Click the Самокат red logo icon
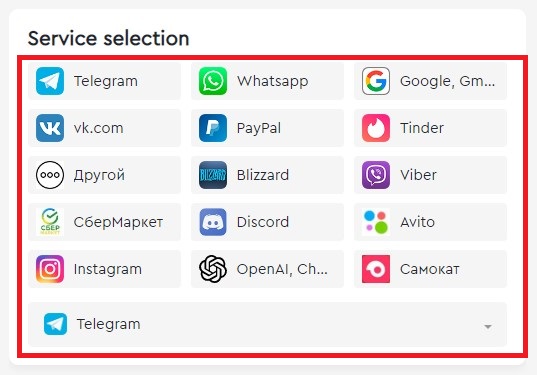The width and height of the screenshot is (537, 375). (376, 269)
